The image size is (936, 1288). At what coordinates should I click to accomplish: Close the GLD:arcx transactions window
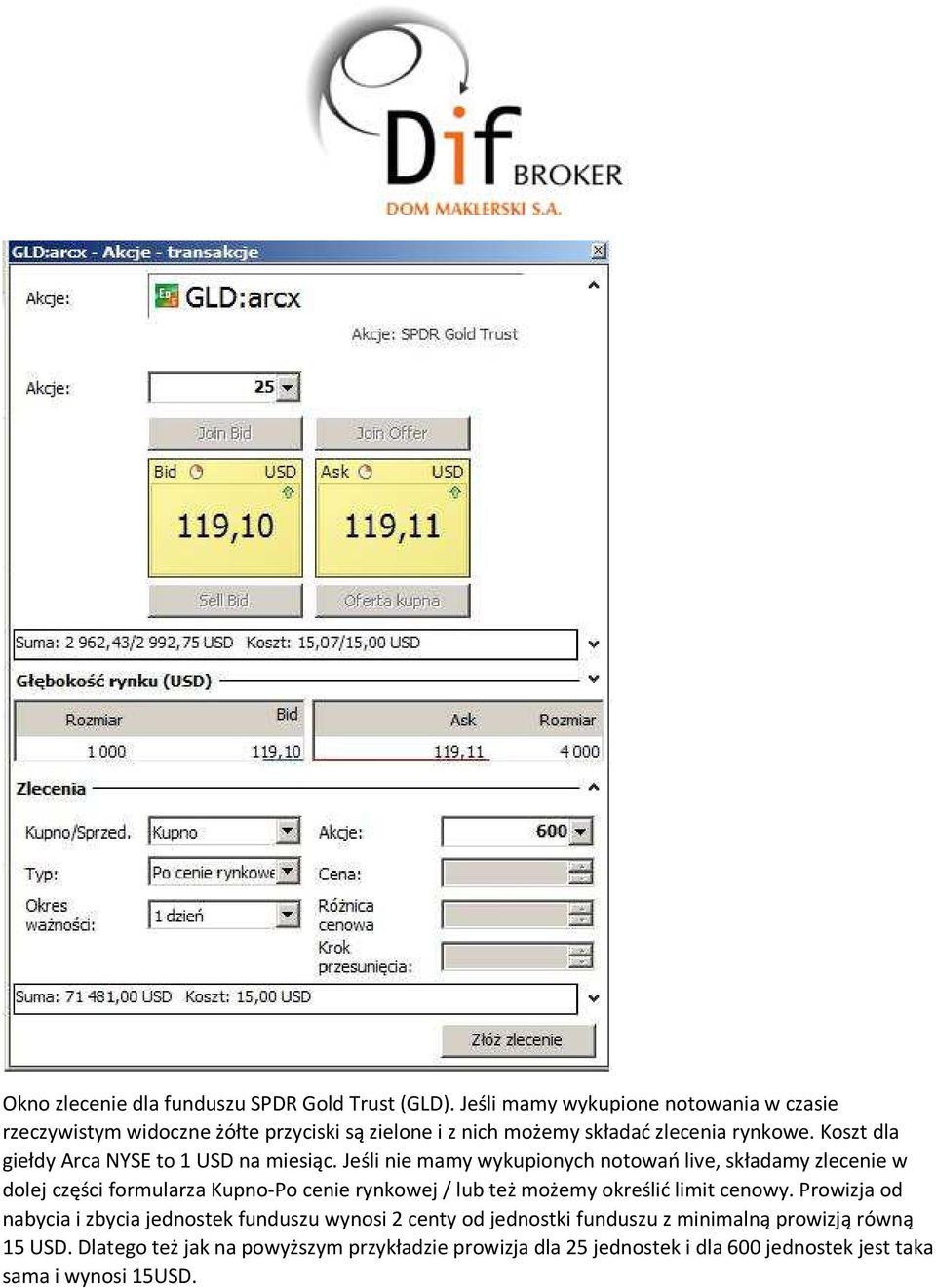599,252
